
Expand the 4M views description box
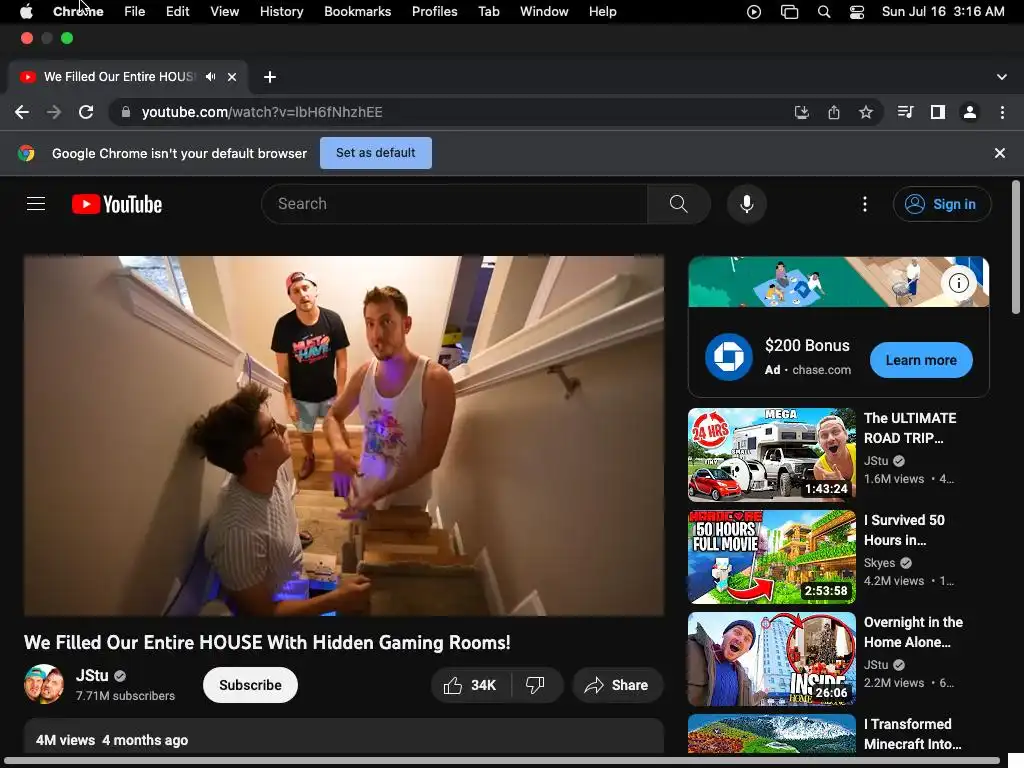(344, 738)
